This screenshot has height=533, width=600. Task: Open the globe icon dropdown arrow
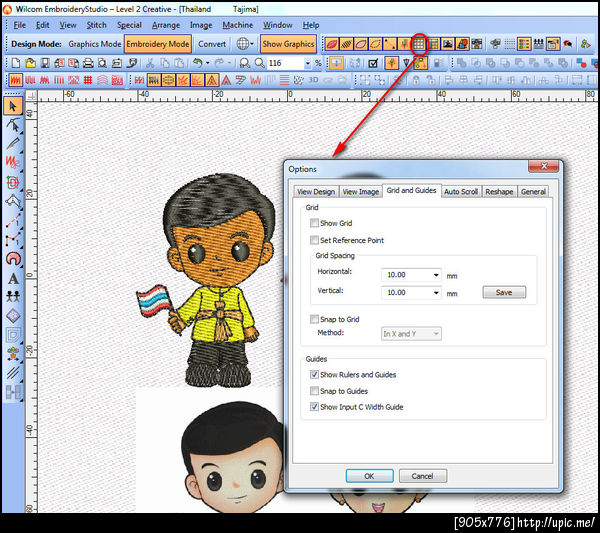(251, 44)
